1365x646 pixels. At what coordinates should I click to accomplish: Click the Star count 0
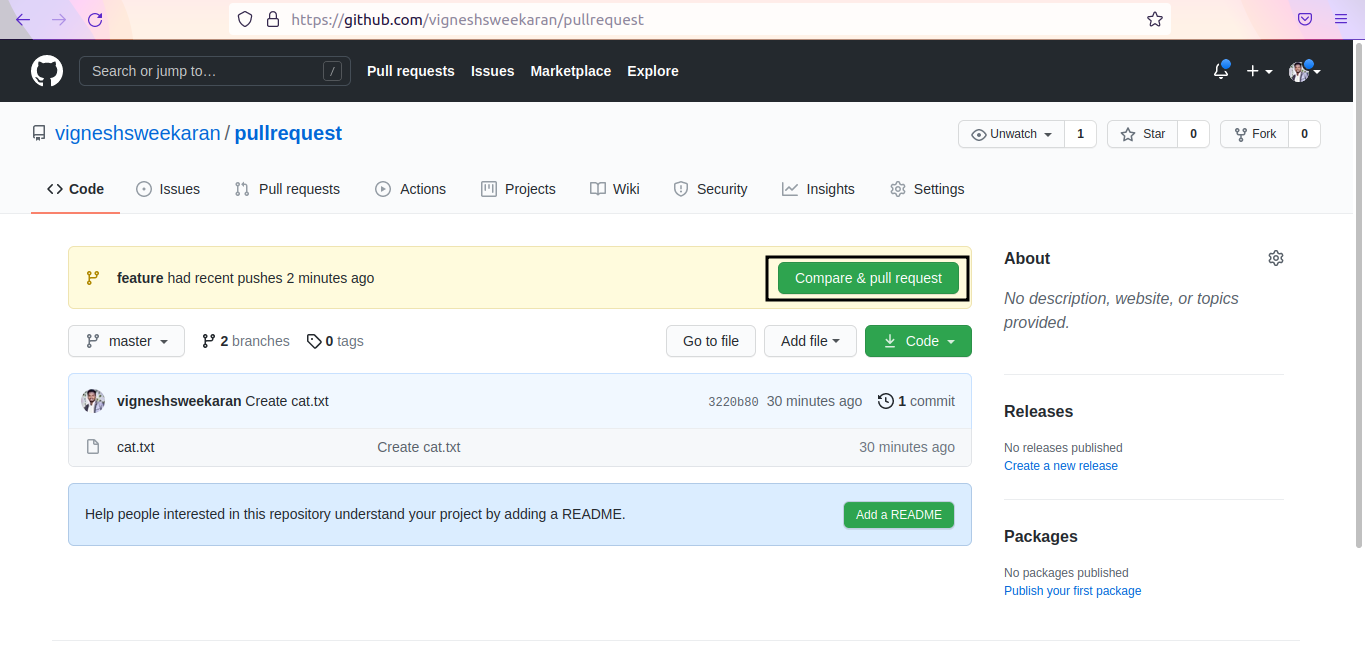point(1194,134)
